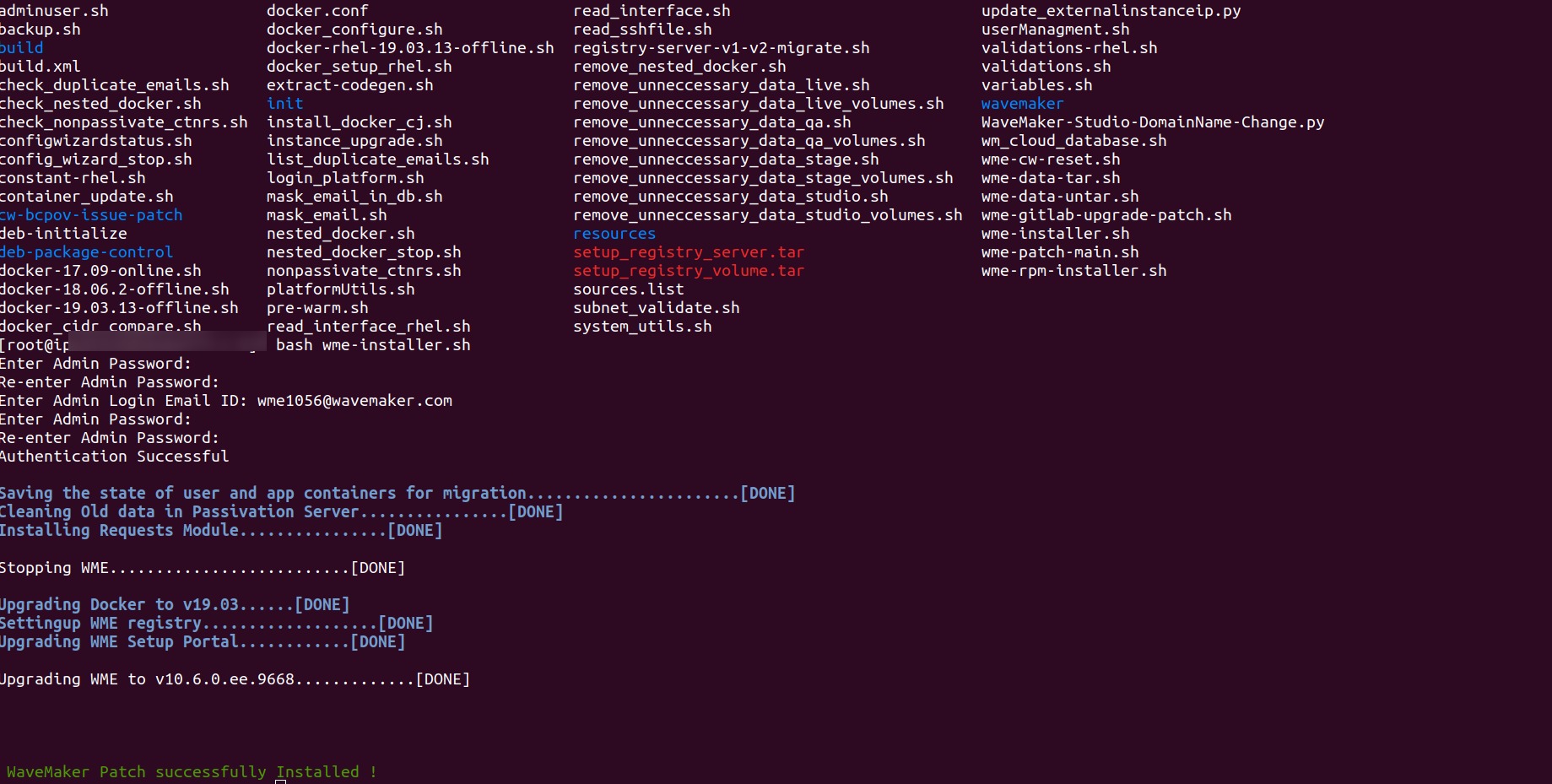Click the update_externalinstanceip.py file name
Image resolution: width=1552 pixels, height=784 pixels.
1111,11
